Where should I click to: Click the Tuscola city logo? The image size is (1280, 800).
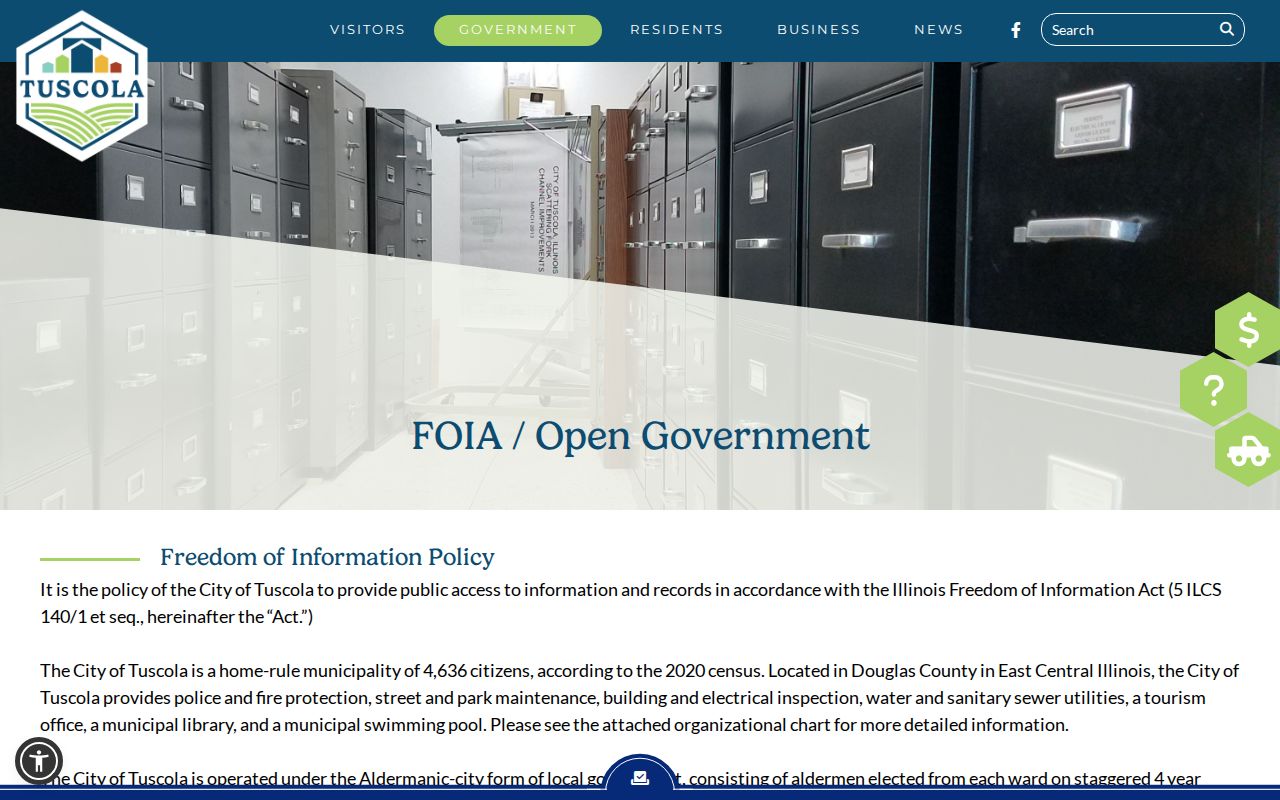(x=82, y=86)
